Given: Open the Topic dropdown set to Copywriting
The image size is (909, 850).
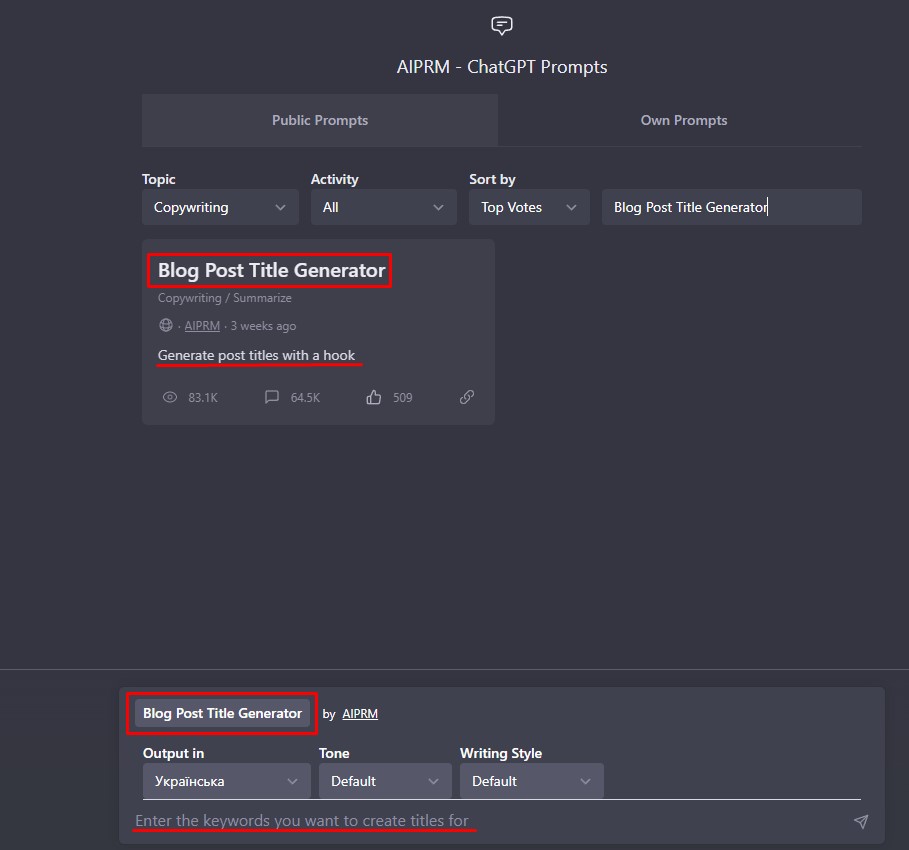Looking at the screenshot, I should click(x=220, y=207).
